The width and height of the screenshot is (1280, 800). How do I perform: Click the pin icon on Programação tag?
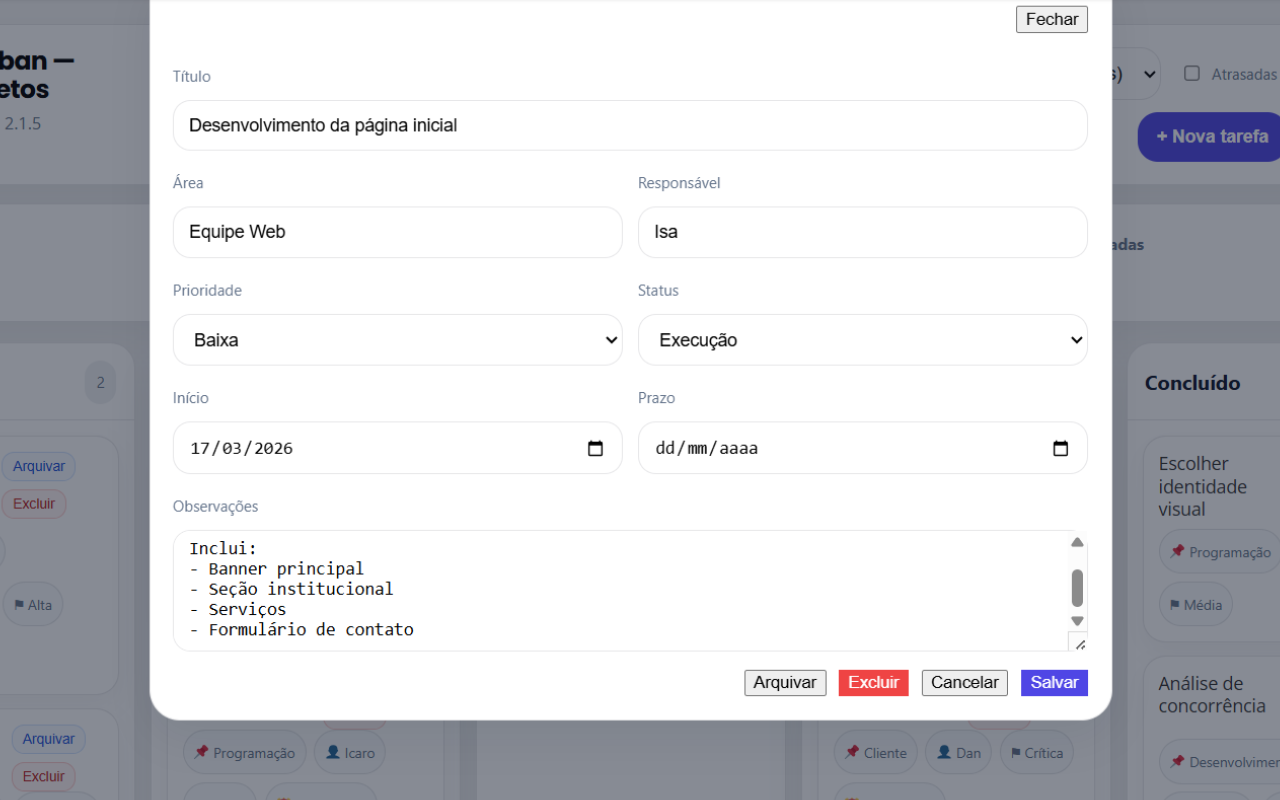(199, 752)
